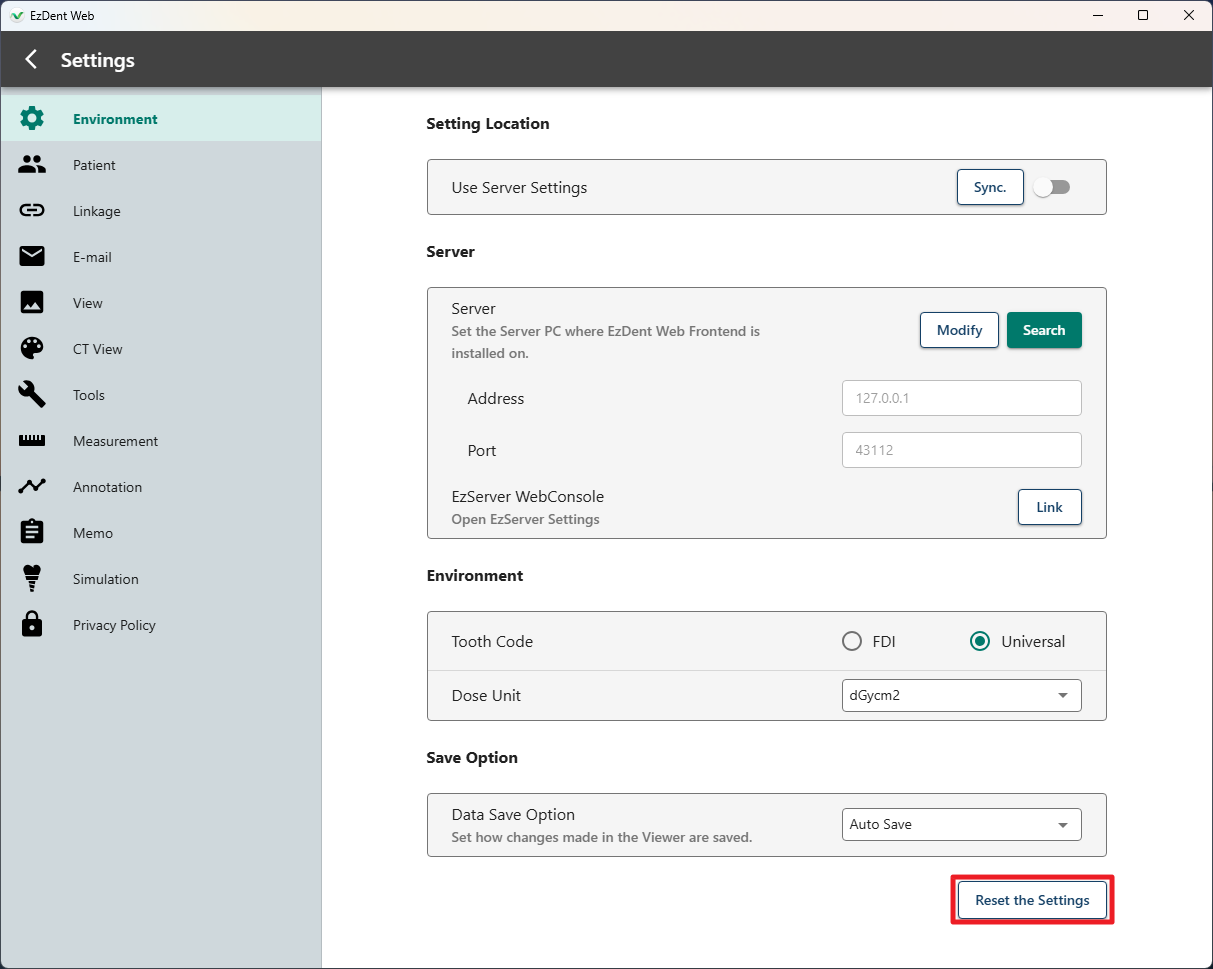Image resolution: width=1213 pixels, height=969 pixels.
Task: Expand the Dose Unit dGycm2 dropdown
Action: [x=961, y=695]
